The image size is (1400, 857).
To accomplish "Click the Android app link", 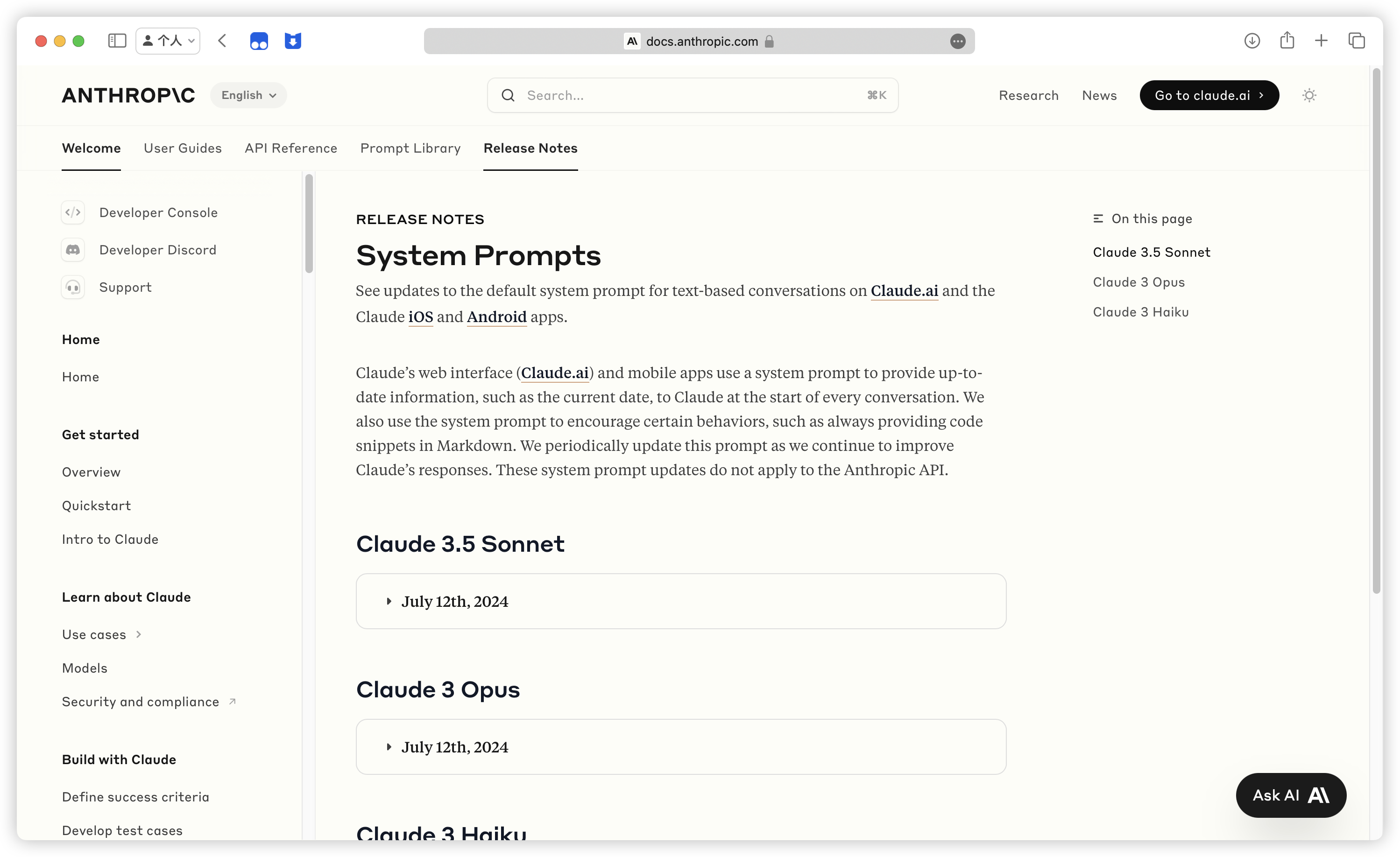I will (x=497, y=317).
